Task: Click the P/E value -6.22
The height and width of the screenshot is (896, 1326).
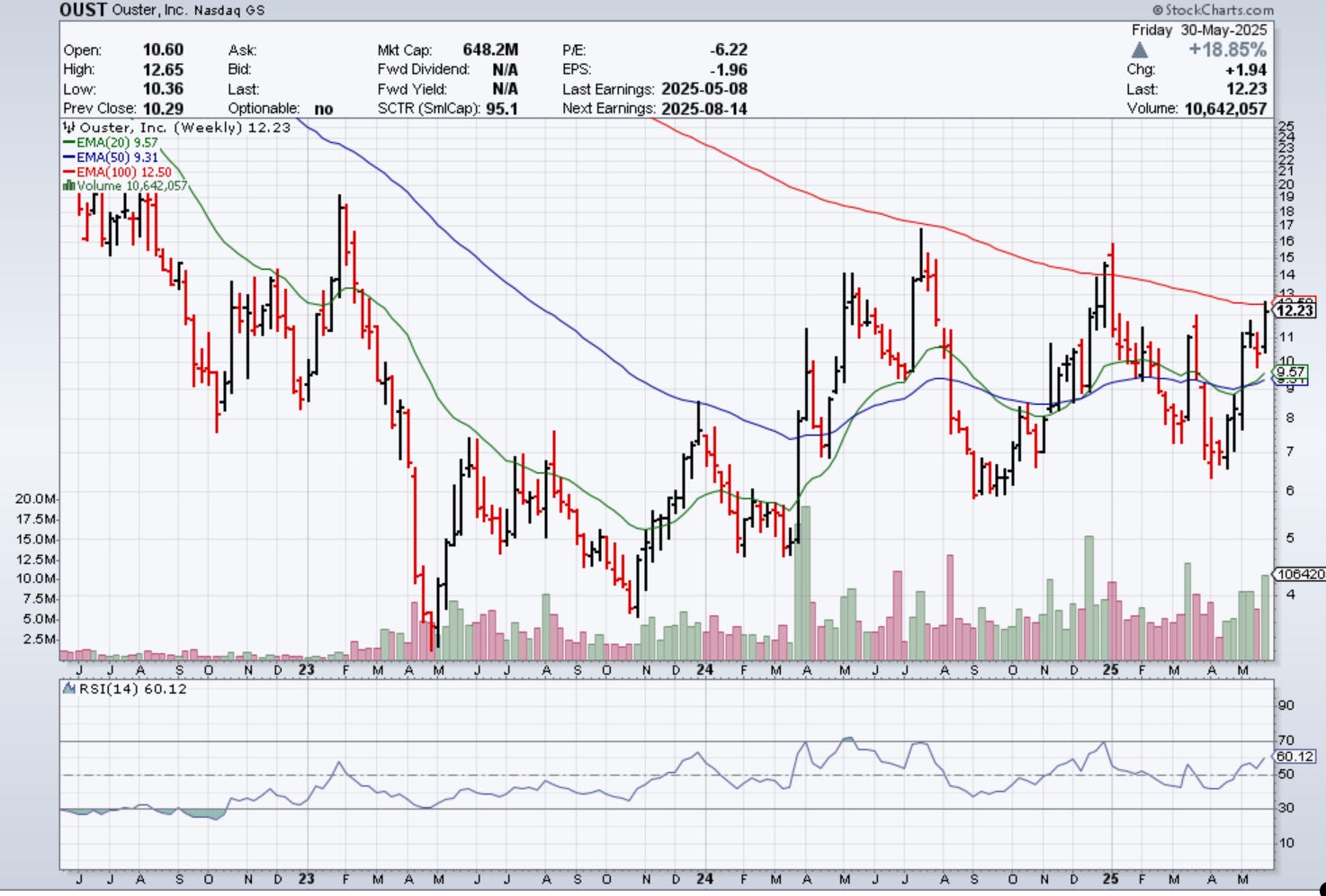Action: (729, 50)
